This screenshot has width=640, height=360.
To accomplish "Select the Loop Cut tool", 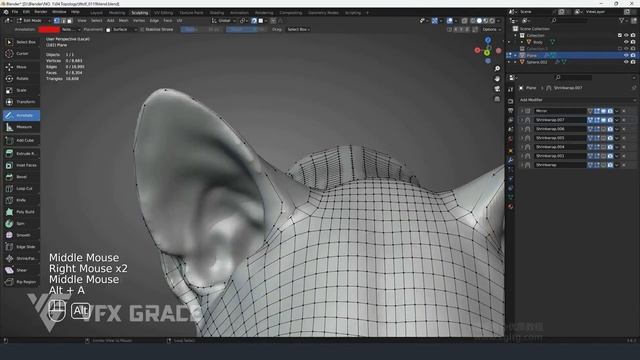I will click(22, 189).
